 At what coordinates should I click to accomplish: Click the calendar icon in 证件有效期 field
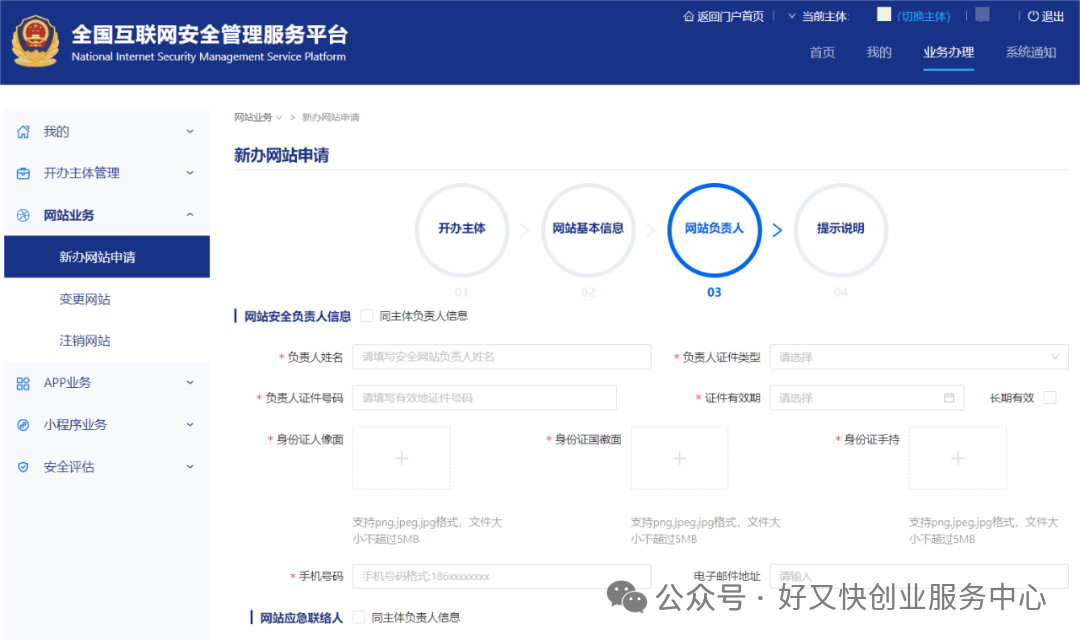(x=949, y=398)
